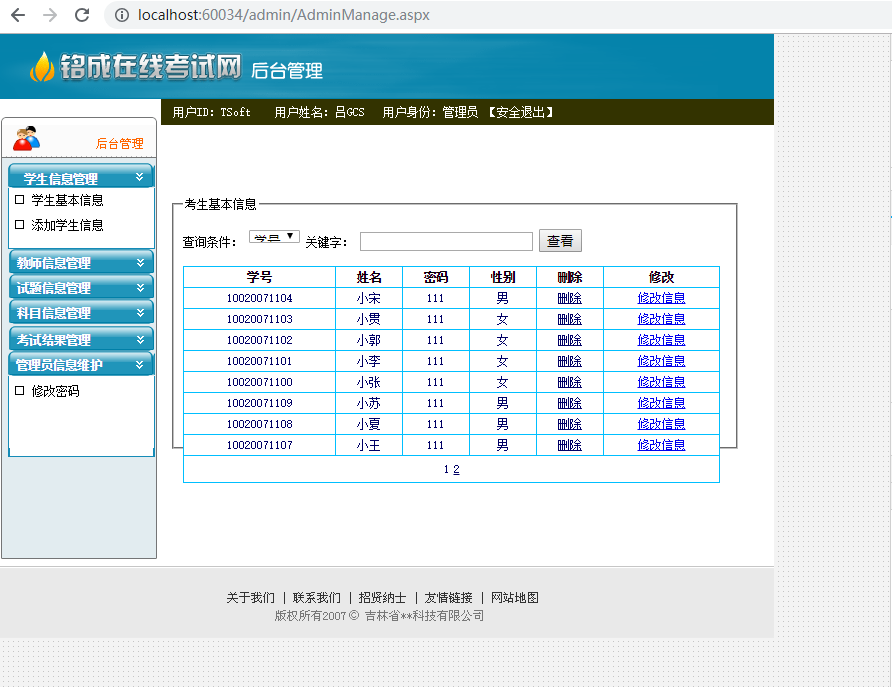The image size is (892, 687).
Task: Delete student 10020071107 小王
Action: [569, 445]
